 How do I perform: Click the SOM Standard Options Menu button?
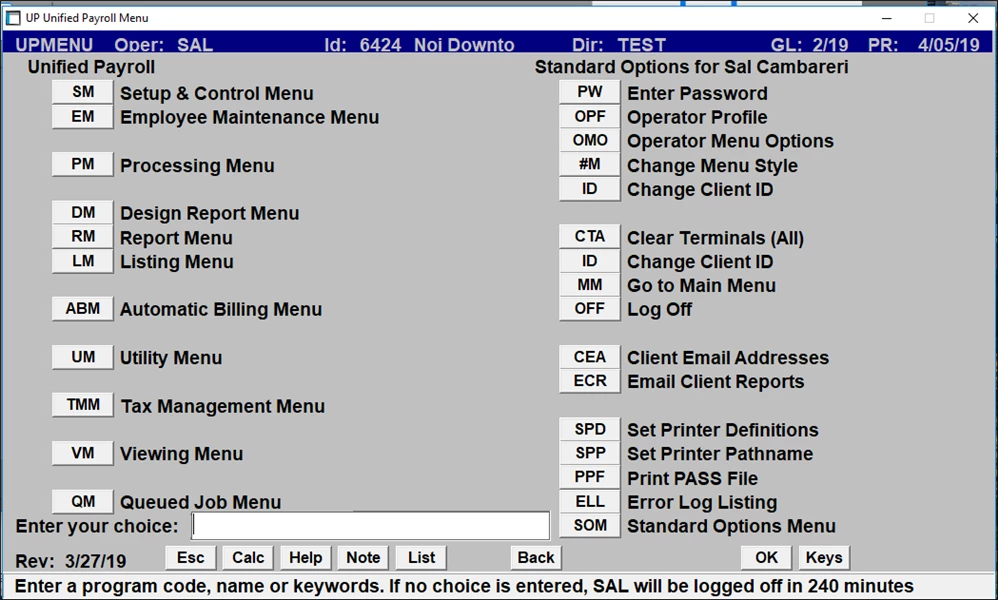tap(590, 526)
